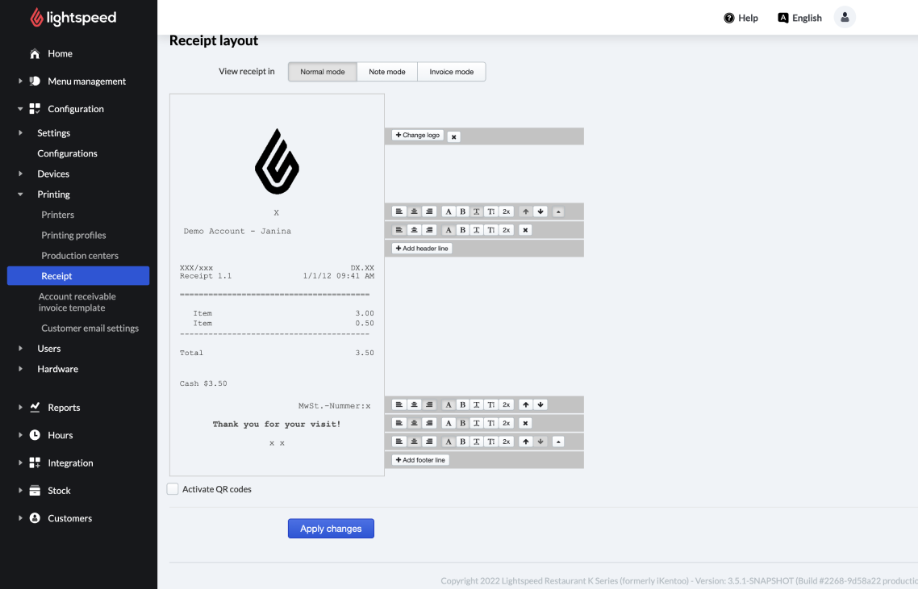Go to Production centers page

click(x=79, y=256)
